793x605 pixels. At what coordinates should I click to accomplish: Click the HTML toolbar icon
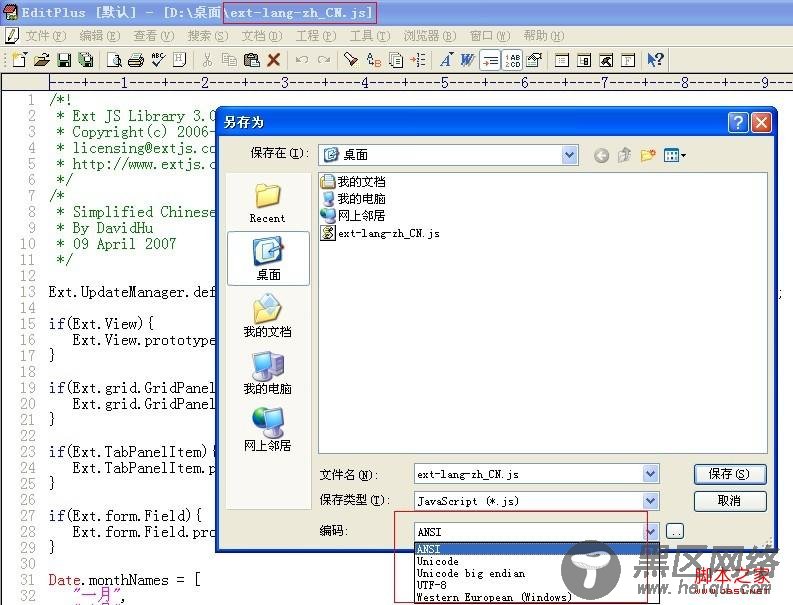coord(180,60)
